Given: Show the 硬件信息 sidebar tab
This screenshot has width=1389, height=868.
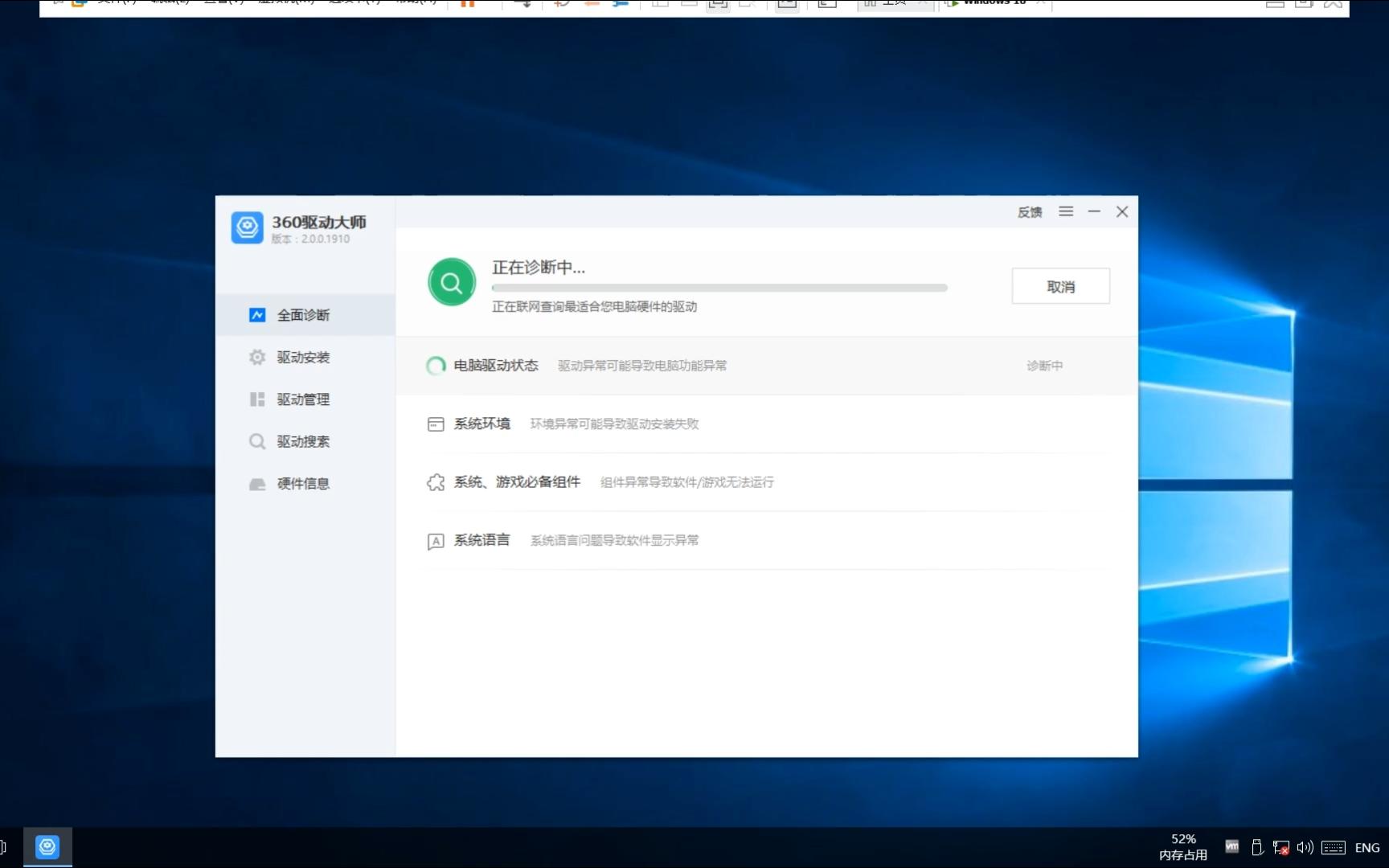Looking at the screenshot, I should [305, 484].
